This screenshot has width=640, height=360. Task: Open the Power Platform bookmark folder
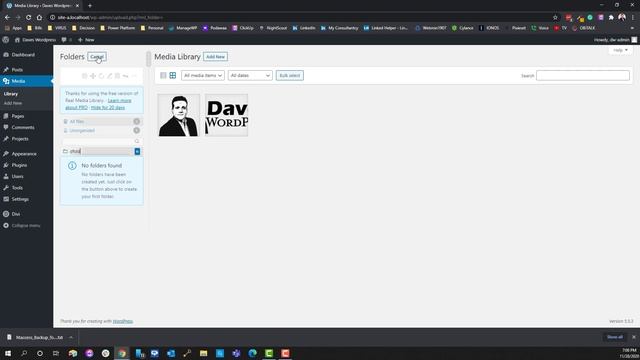coord(117,28)
